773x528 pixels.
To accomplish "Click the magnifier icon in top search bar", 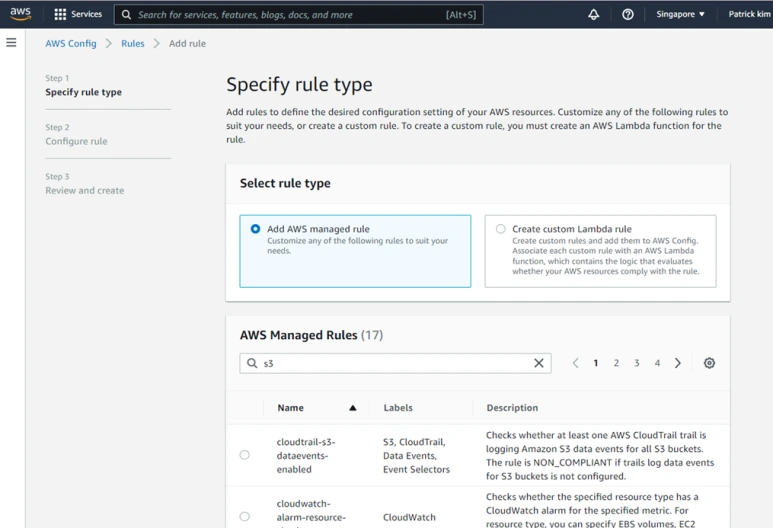I will click(x=127, y=15).
